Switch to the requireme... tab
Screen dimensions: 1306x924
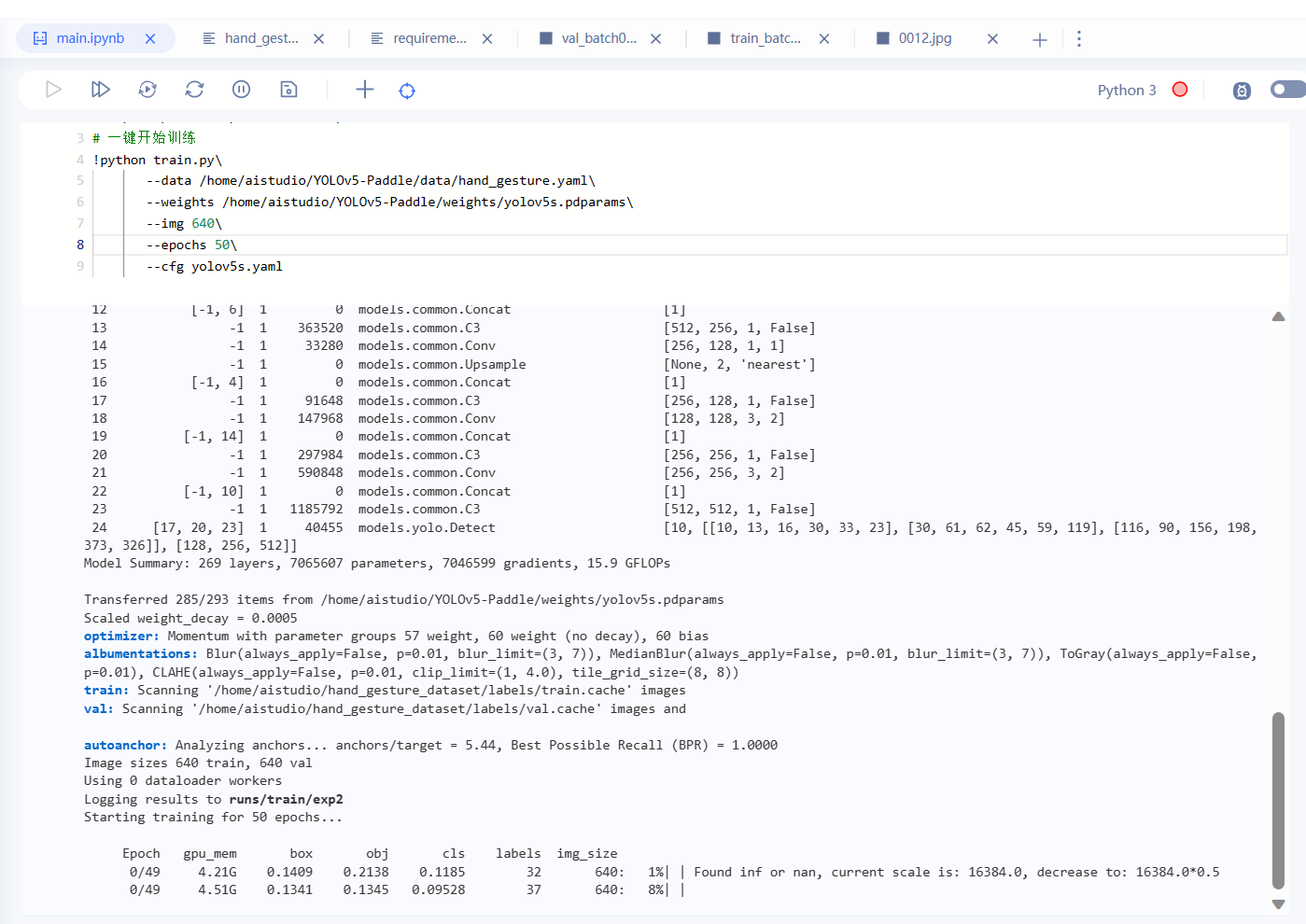tap(429, 38)
